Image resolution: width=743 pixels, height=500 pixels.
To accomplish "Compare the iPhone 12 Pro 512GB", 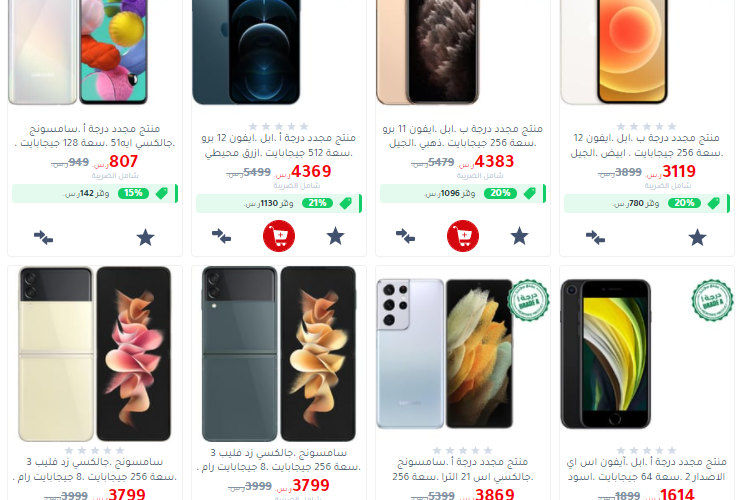I will click(221, 236).
